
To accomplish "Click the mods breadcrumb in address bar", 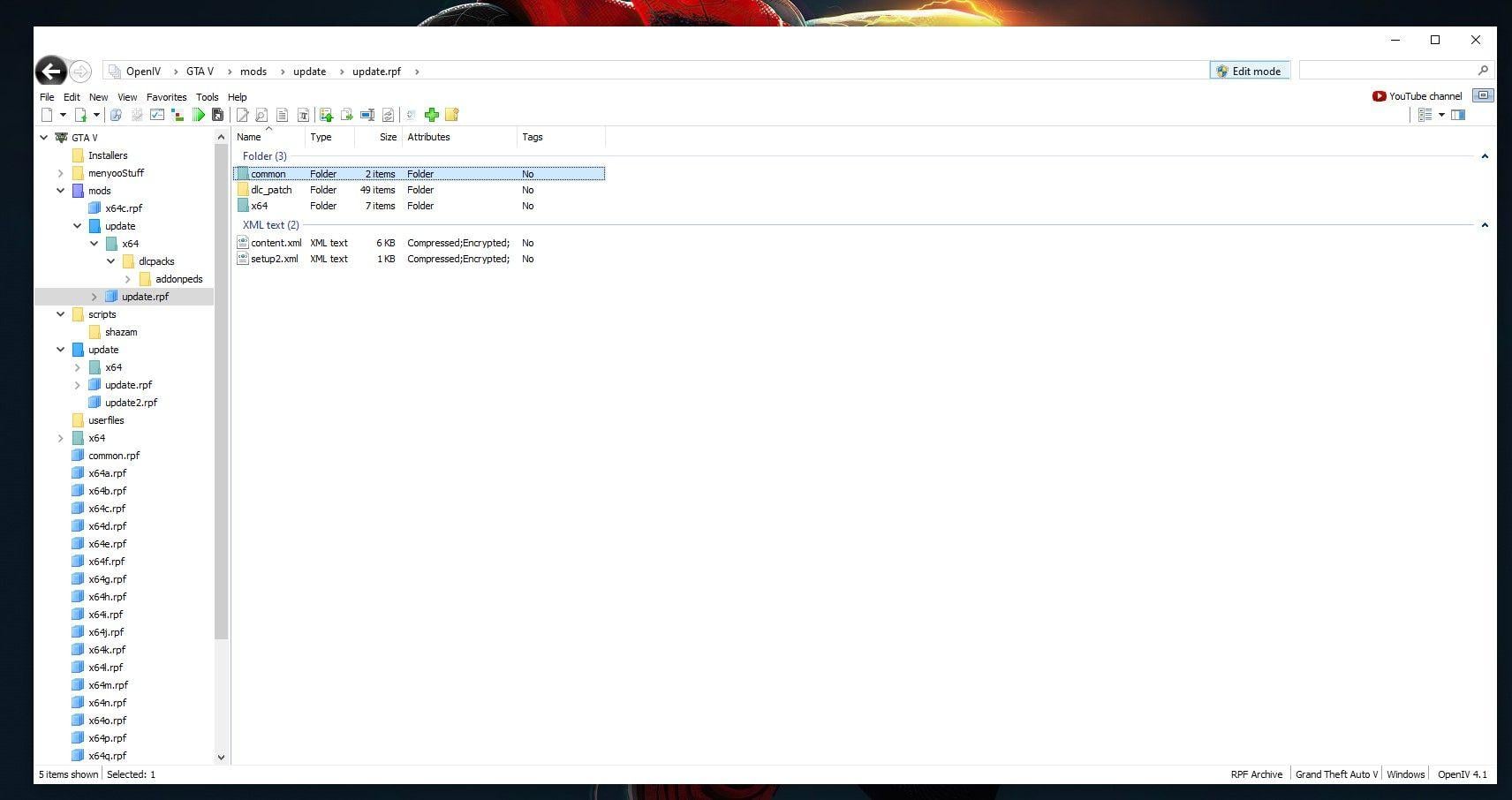I will pos(253,72).
